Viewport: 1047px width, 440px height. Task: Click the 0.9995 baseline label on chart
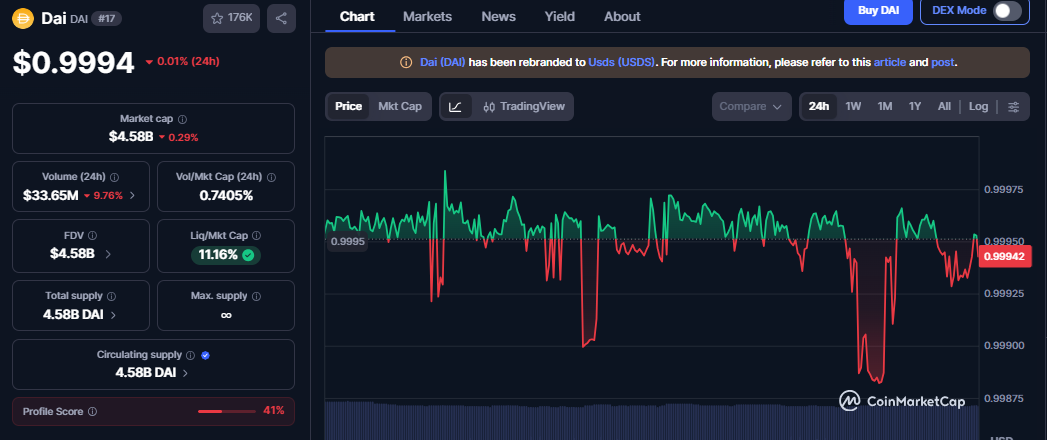click(x=348, y=242)
